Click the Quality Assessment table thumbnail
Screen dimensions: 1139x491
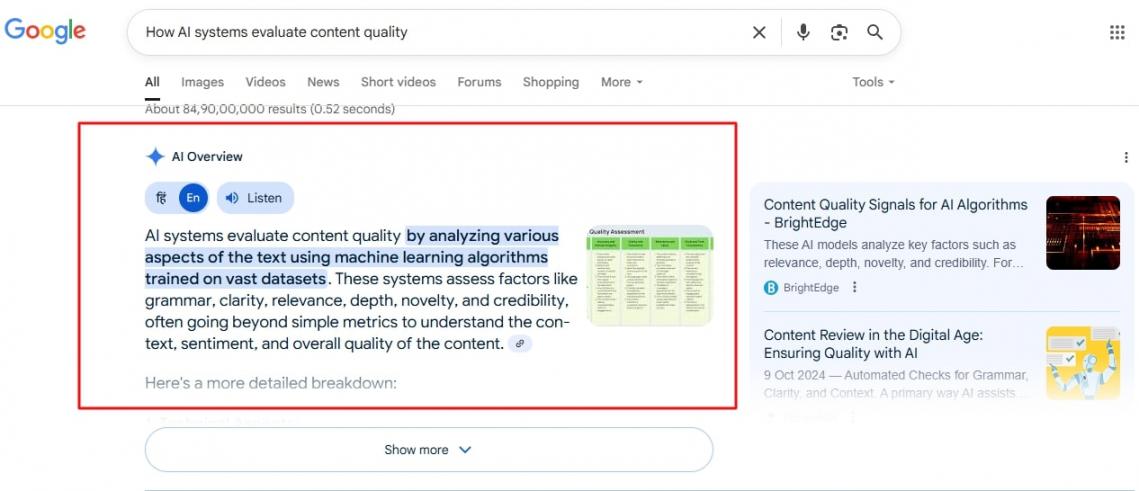[x=650, y=275]
